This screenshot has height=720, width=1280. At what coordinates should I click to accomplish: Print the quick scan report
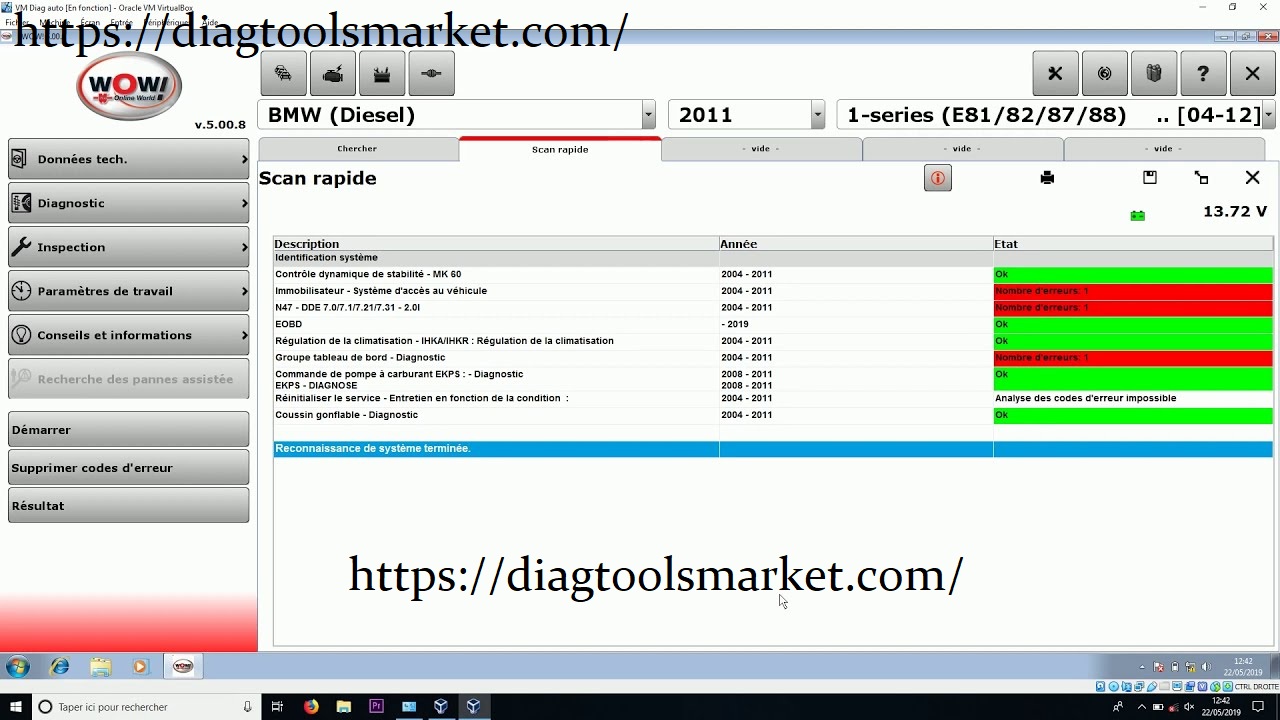click(1047, 178)
